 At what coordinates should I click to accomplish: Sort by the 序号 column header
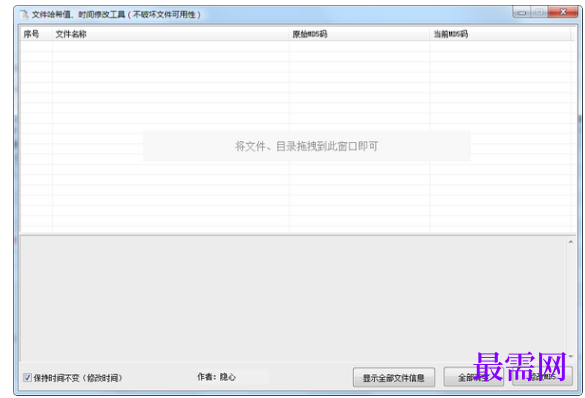click(x=36, y=34)
